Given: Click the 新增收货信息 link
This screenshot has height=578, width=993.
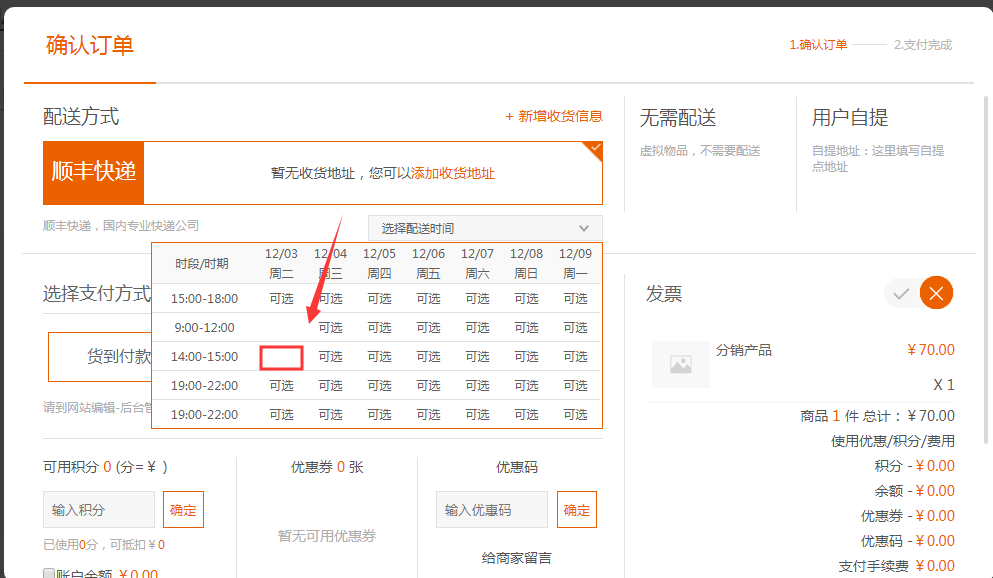Looking at the screenshot, I should pos(554,116).
